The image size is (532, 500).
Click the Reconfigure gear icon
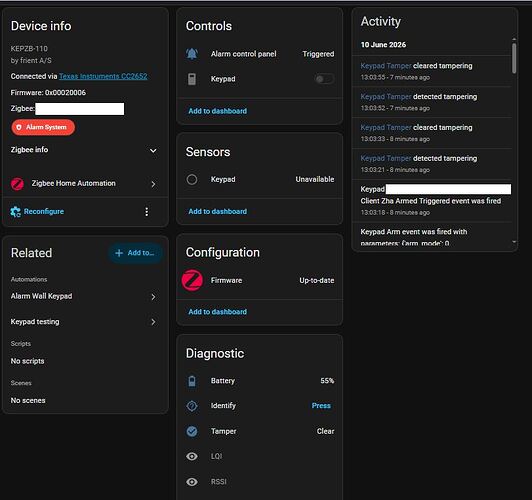point(15,212)
